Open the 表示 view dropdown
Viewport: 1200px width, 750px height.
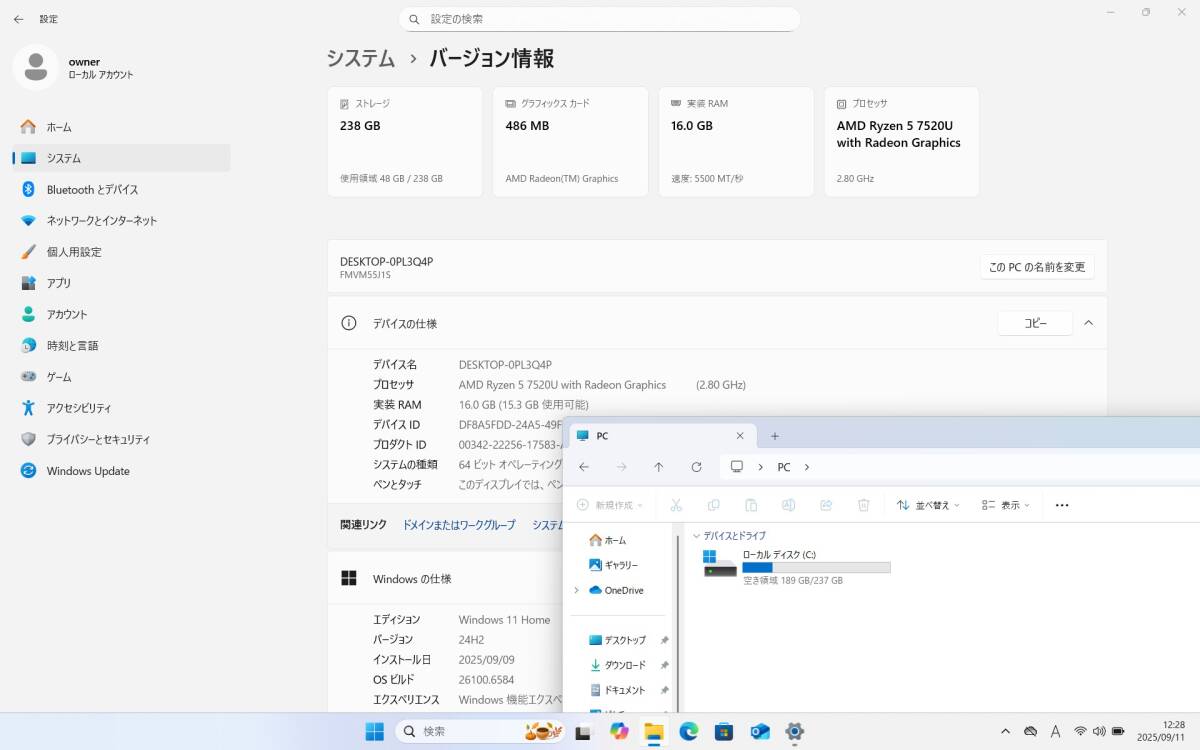coord(1005,505)
